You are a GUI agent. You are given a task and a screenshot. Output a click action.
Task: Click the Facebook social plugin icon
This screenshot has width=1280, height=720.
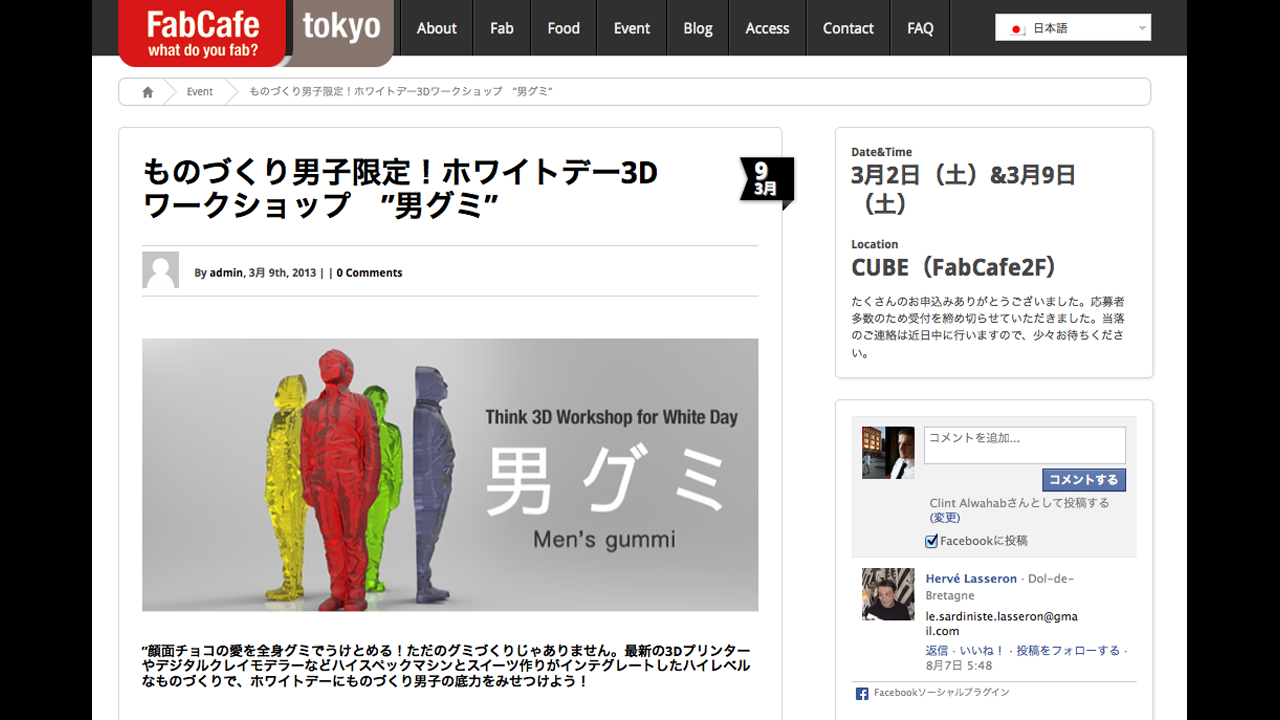pyautogui.click(x=861, y=693)
